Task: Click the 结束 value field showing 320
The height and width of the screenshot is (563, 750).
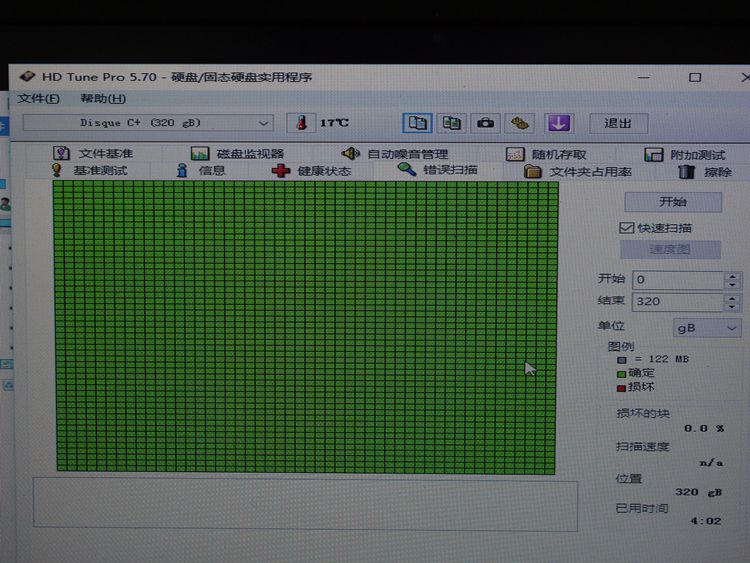Action: click(678, 302)
